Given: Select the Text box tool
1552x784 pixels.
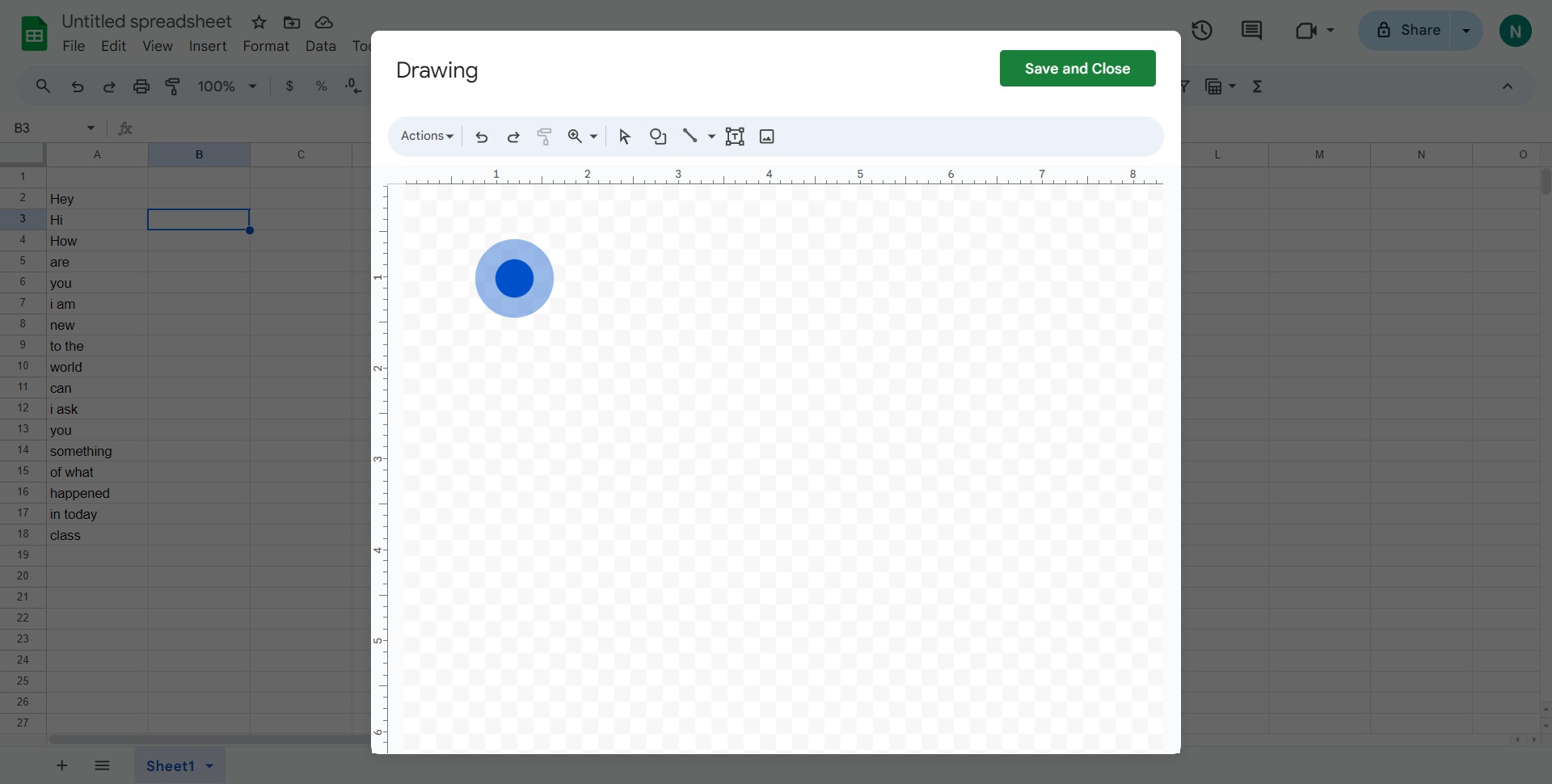Looking at the screenshot, I should [x=735, y=137].
